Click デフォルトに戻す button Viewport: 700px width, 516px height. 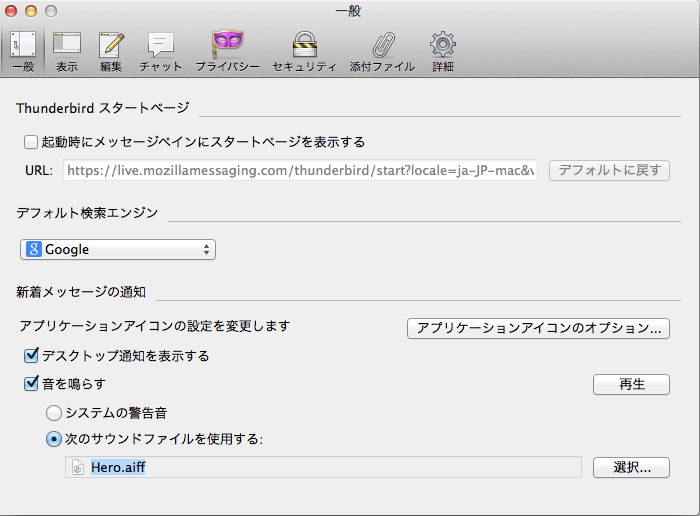608,170
